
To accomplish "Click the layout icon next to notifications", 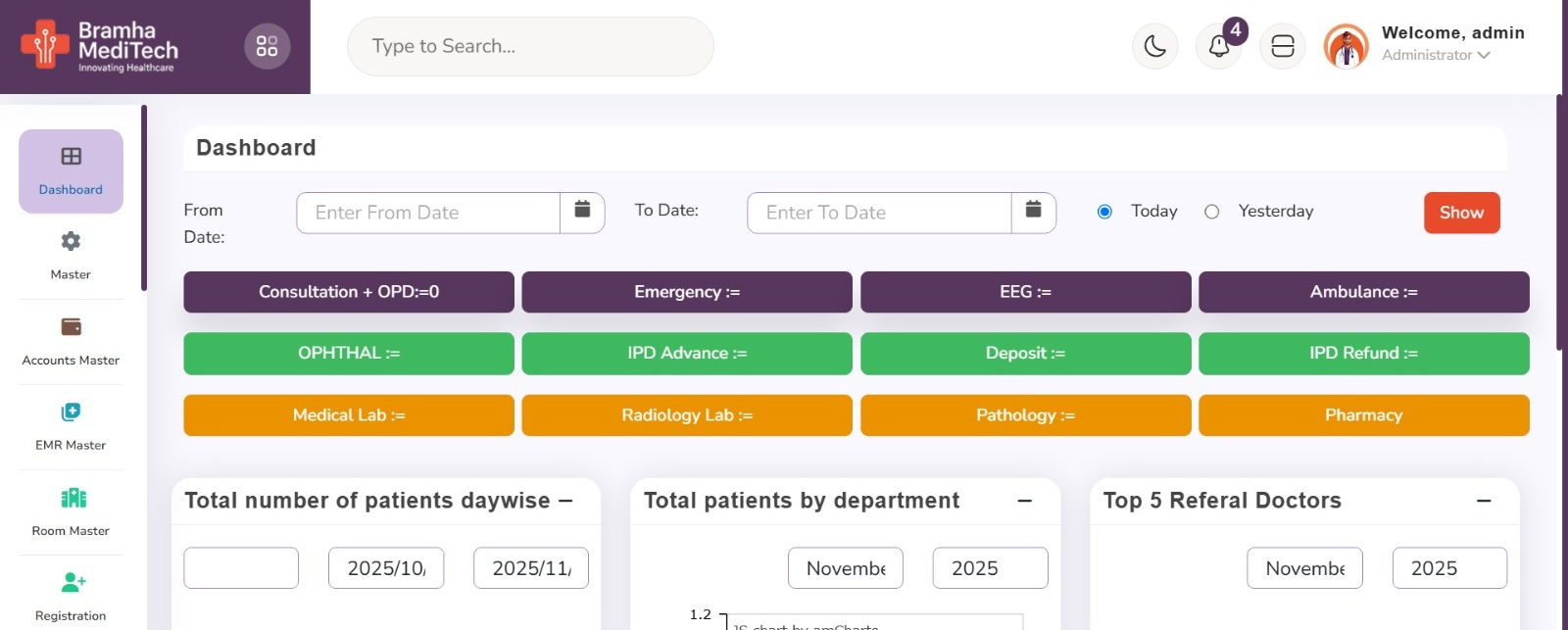I will coord(1282,46).
